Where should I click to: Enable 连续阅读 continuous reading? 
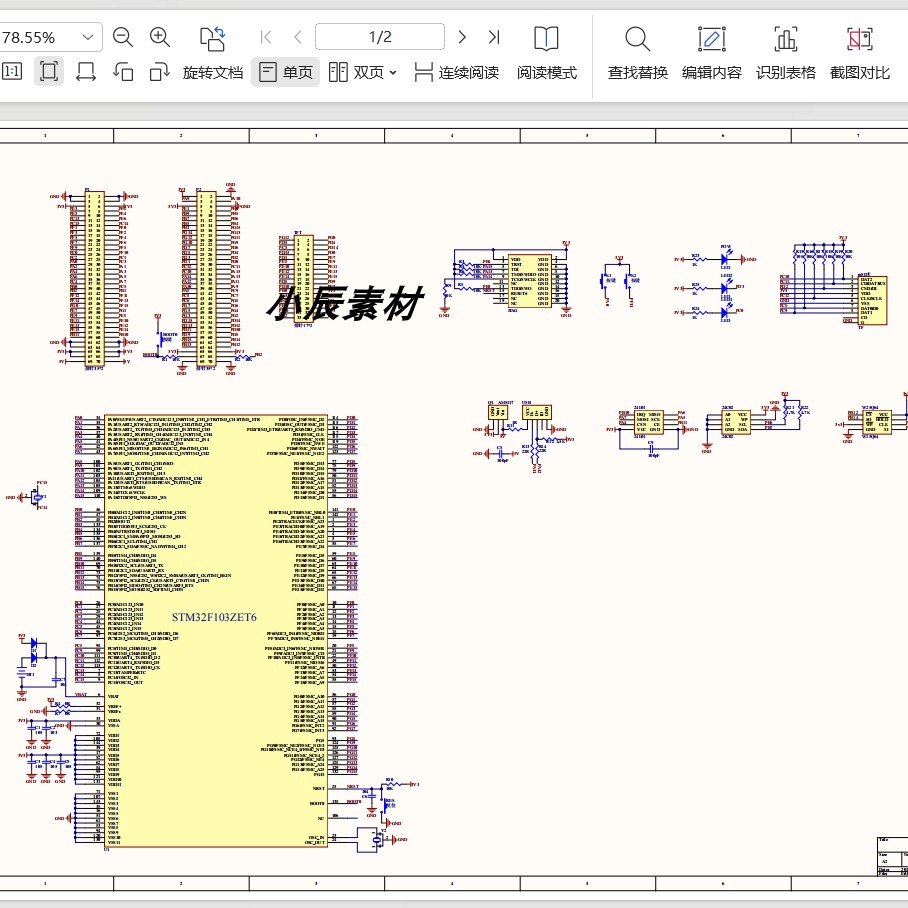[457, 72]
